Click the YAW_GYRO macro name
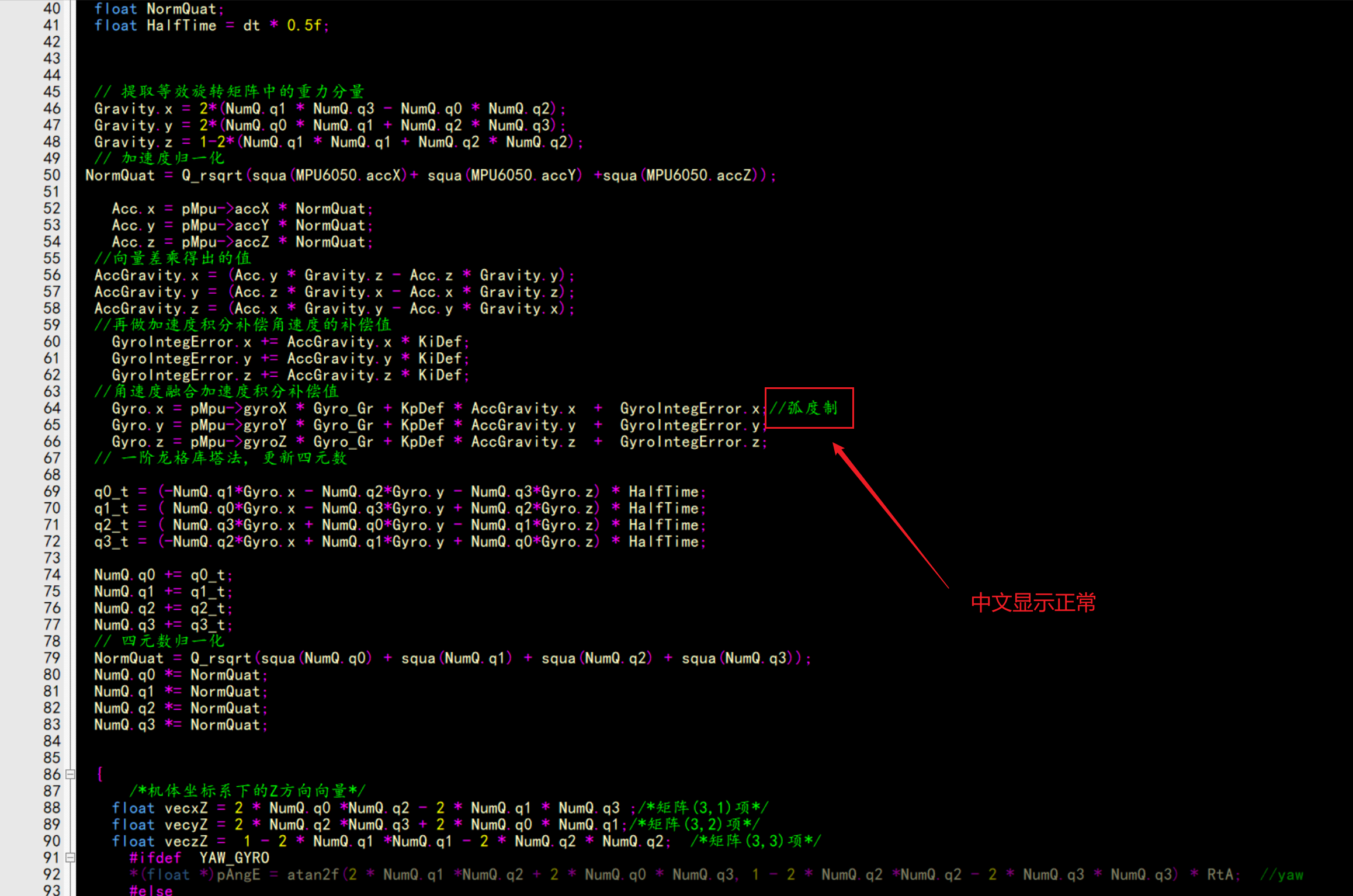The width and height of the screenshot is (1353, 896). tap(234, 858)
